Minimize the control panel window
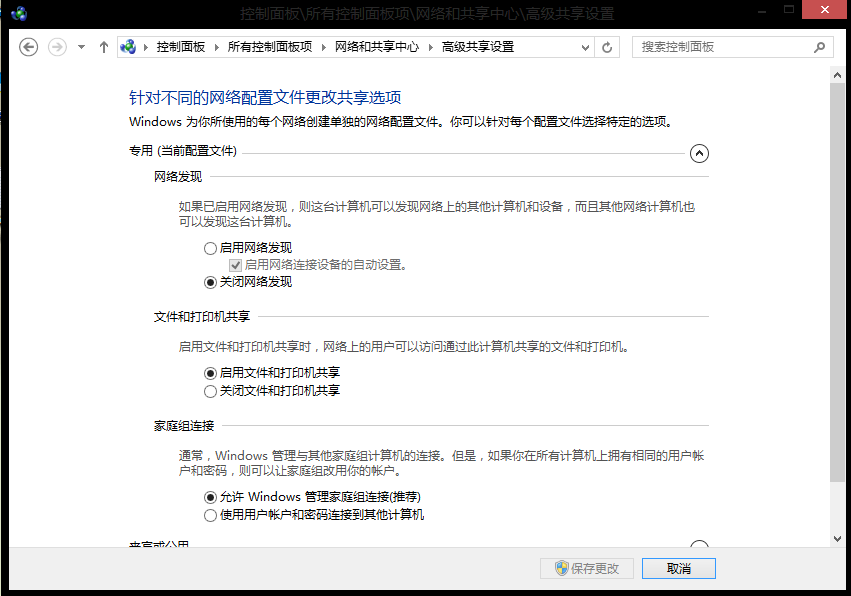 click(x=762, y=11)
